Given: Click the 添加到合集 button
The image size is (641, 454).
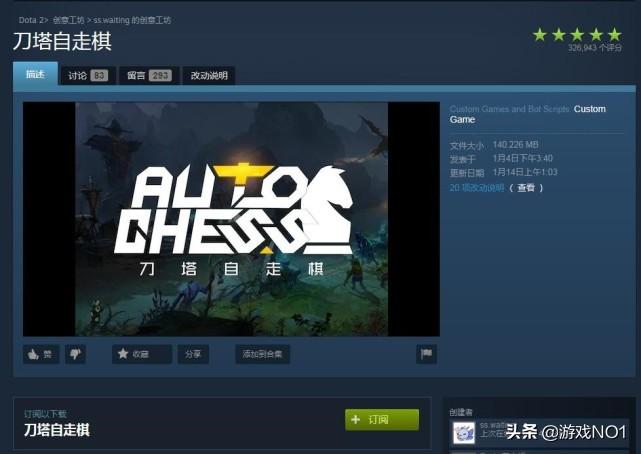Looking at the screenshot, I should (x=262, y=354).
